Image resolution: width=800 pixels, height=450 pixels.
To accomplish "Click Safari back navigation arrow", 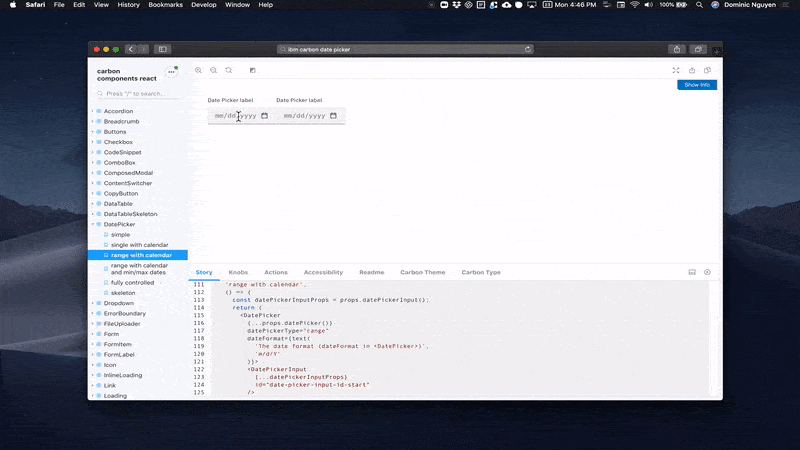I will click(x=131, y=49).
